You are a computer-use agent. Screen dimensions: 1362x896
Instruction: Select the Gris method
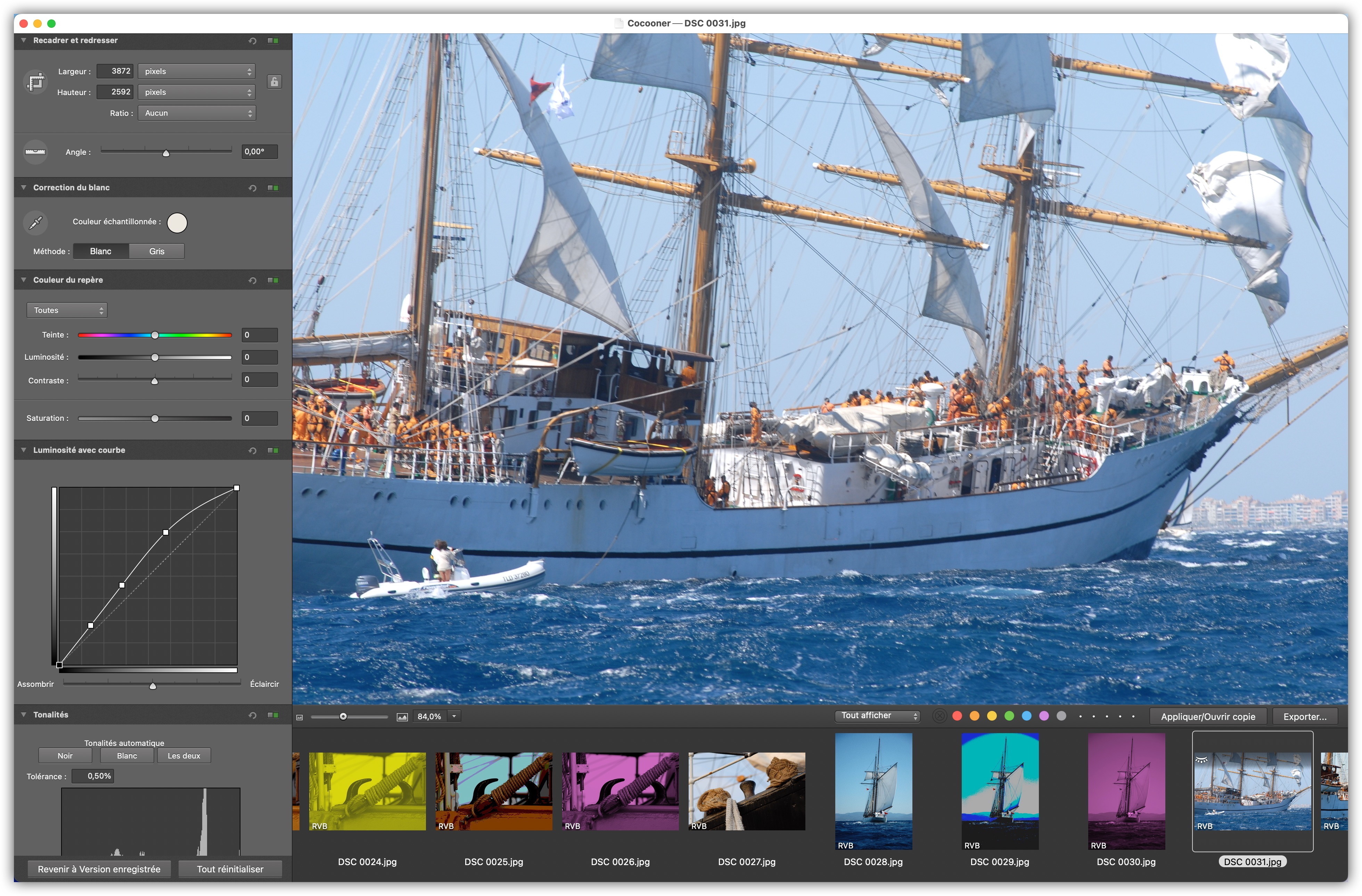(x=157, y=252)
